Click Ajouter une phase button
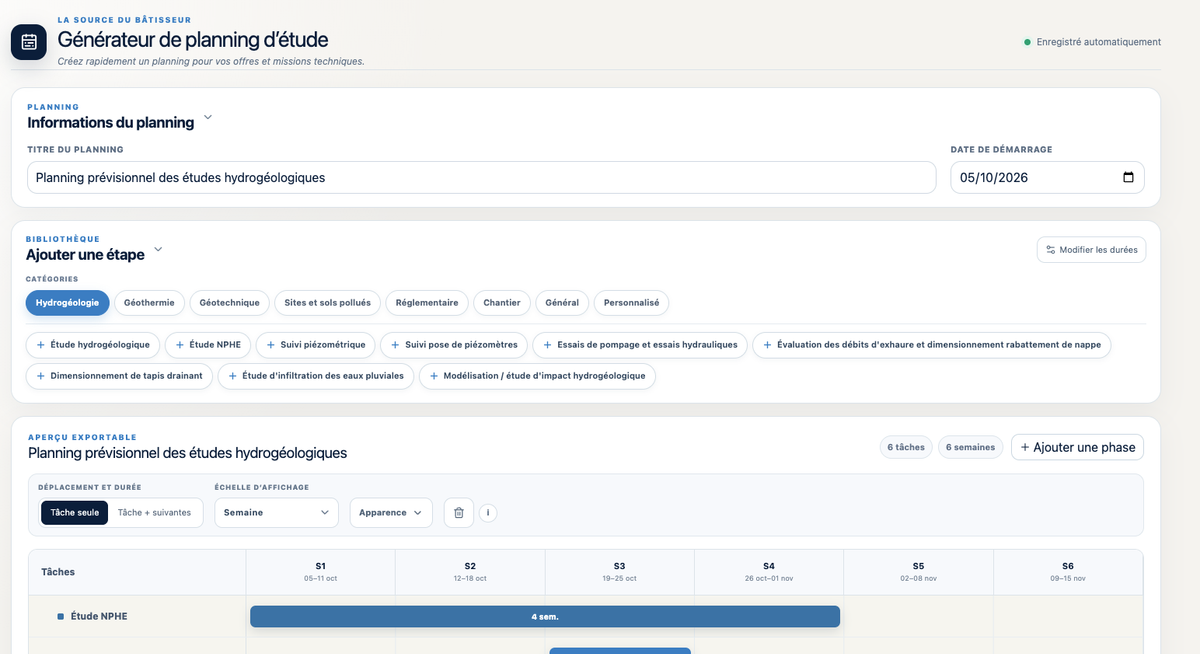Screen dimensions: 1200x654 click(x=1077, y=447)
